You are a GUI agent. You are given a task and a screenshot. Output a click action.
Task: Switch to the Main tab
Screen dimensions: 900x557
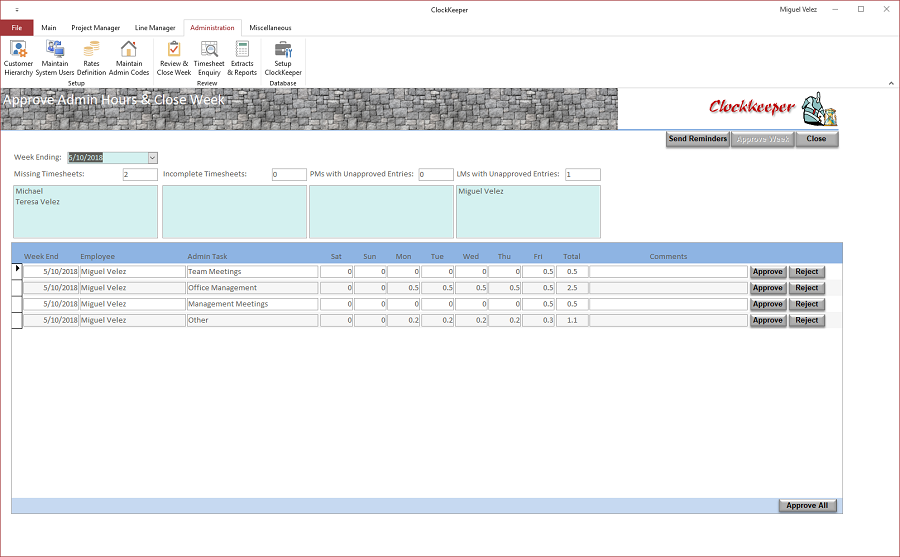(x=49, y=28)
